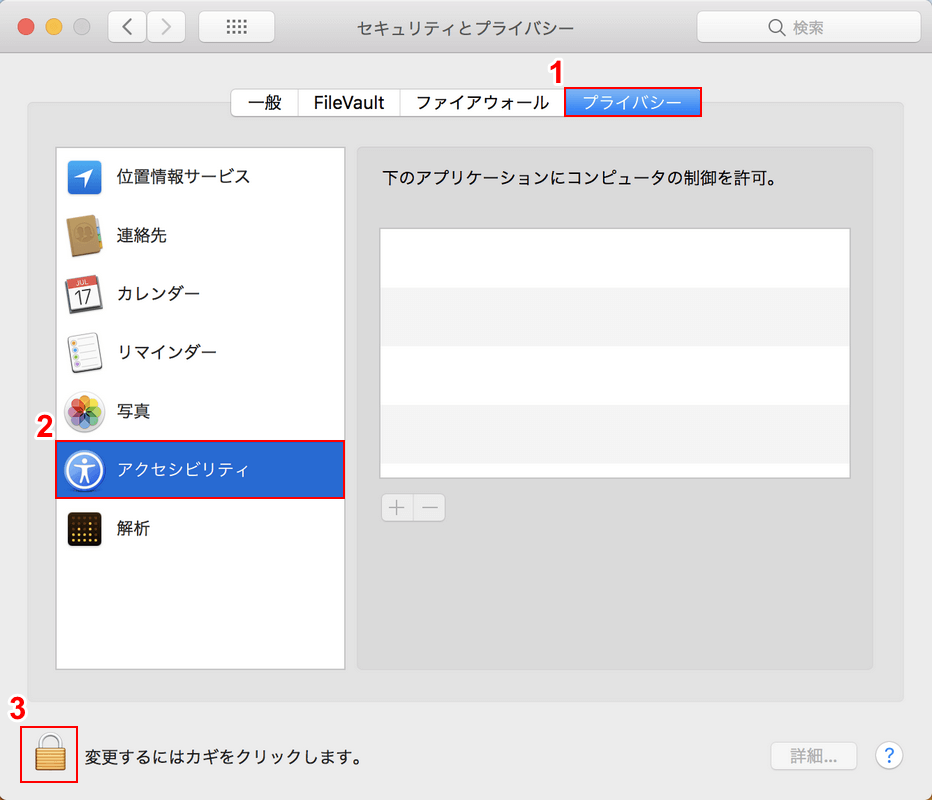Go back using the left arrow
Image resolution: width=932 pixels, height=800 pixels.
point(126,26)
